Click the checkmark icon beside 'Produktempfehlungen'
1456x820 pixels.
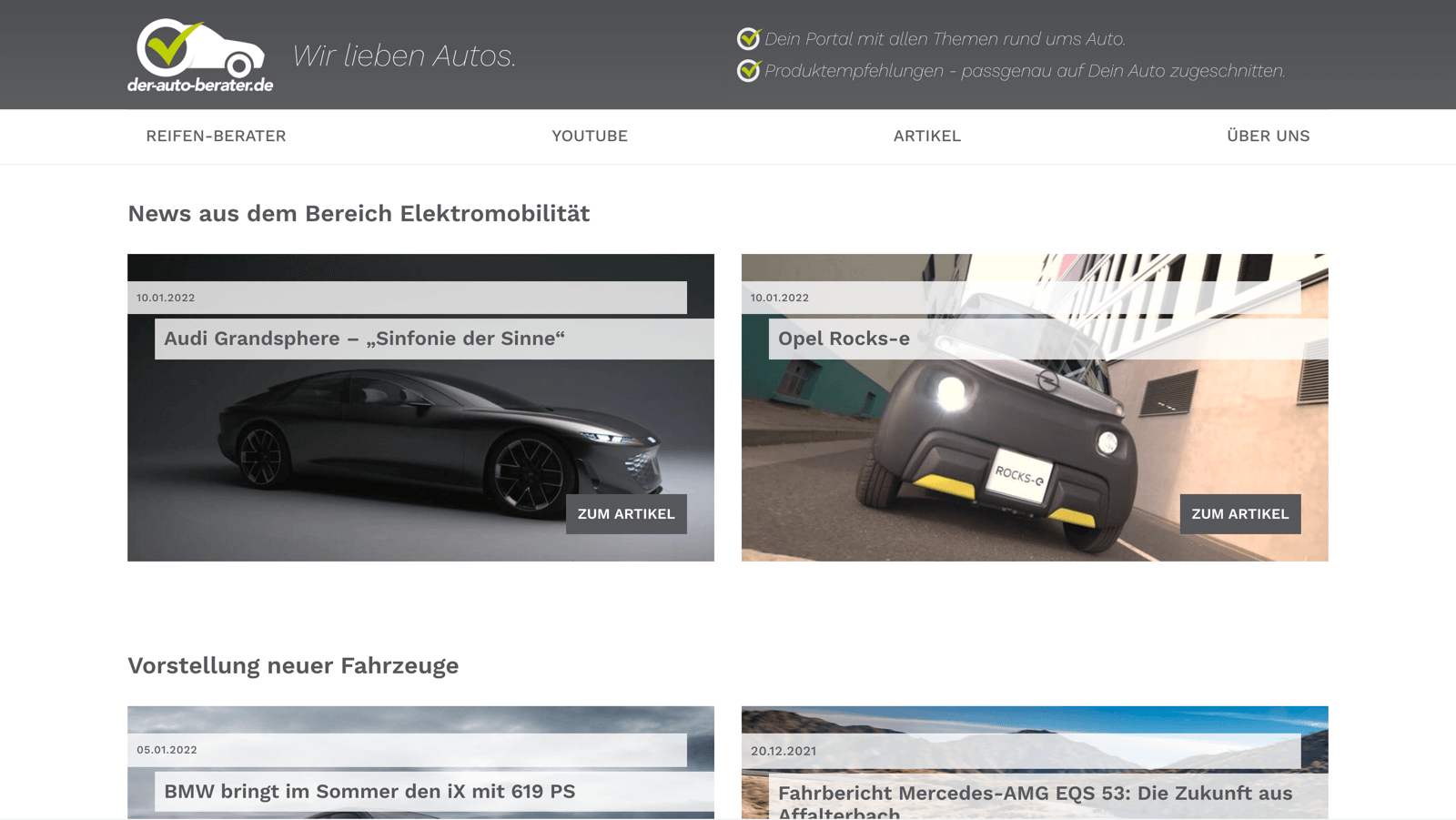pos(748,70)
